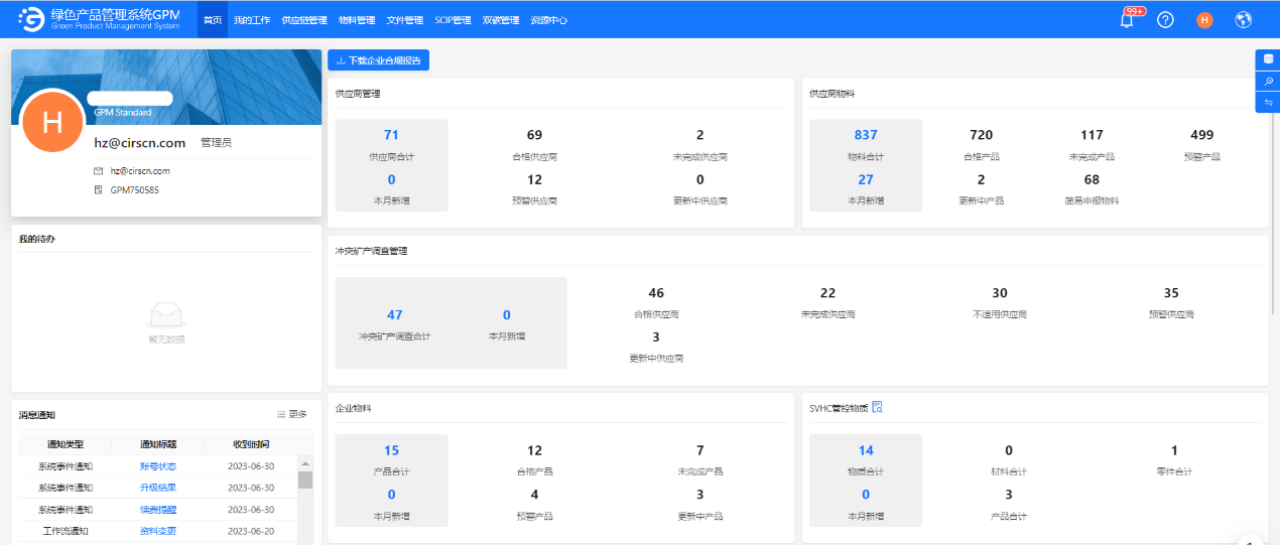This screenshot has height=545, width=1280.
Task: Click the 下载企业合规报告 button
Action: (379, 61)
